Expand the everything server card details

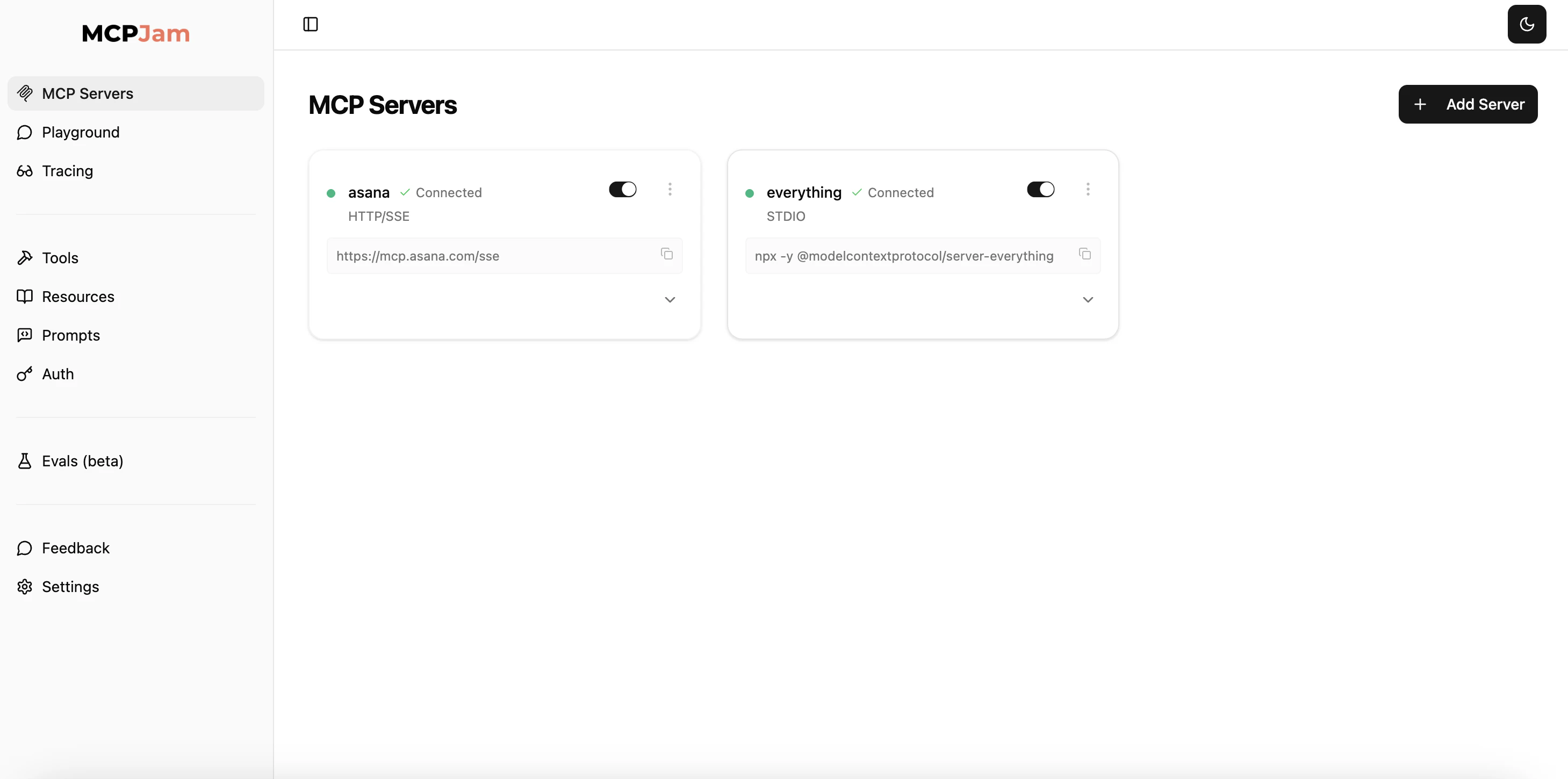1088,299
